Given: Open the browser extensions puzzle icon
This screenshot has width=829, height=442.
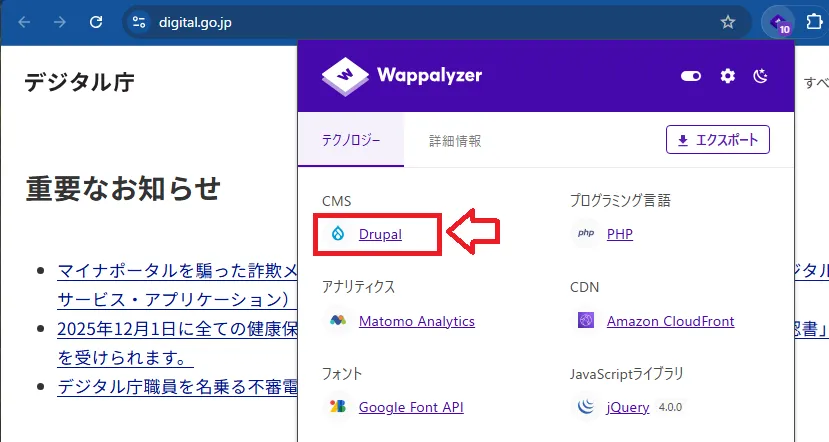Looking at the screenshot, I should (814, 22).
